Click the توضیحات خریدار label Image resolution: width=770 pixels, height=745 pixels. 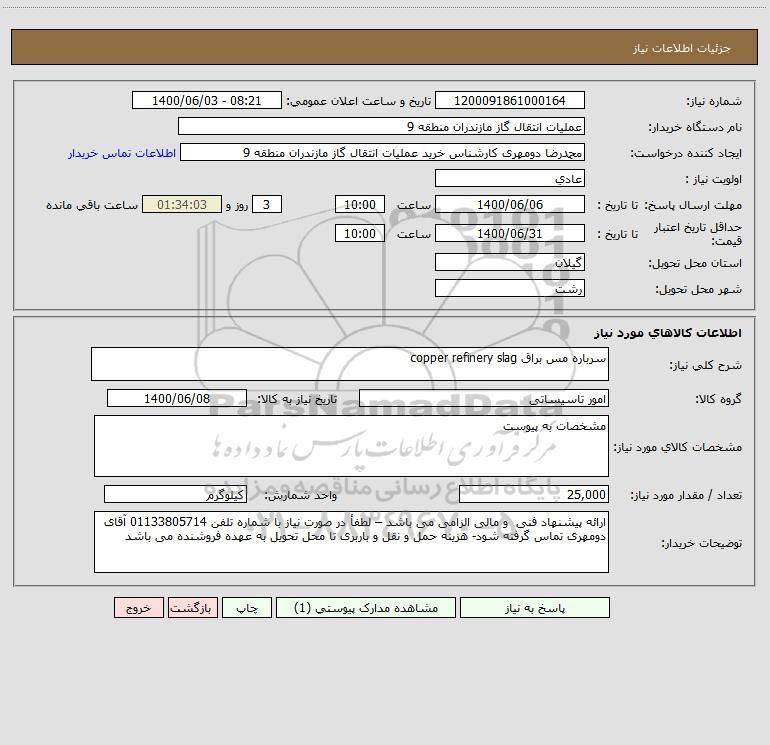pos(702,543)
